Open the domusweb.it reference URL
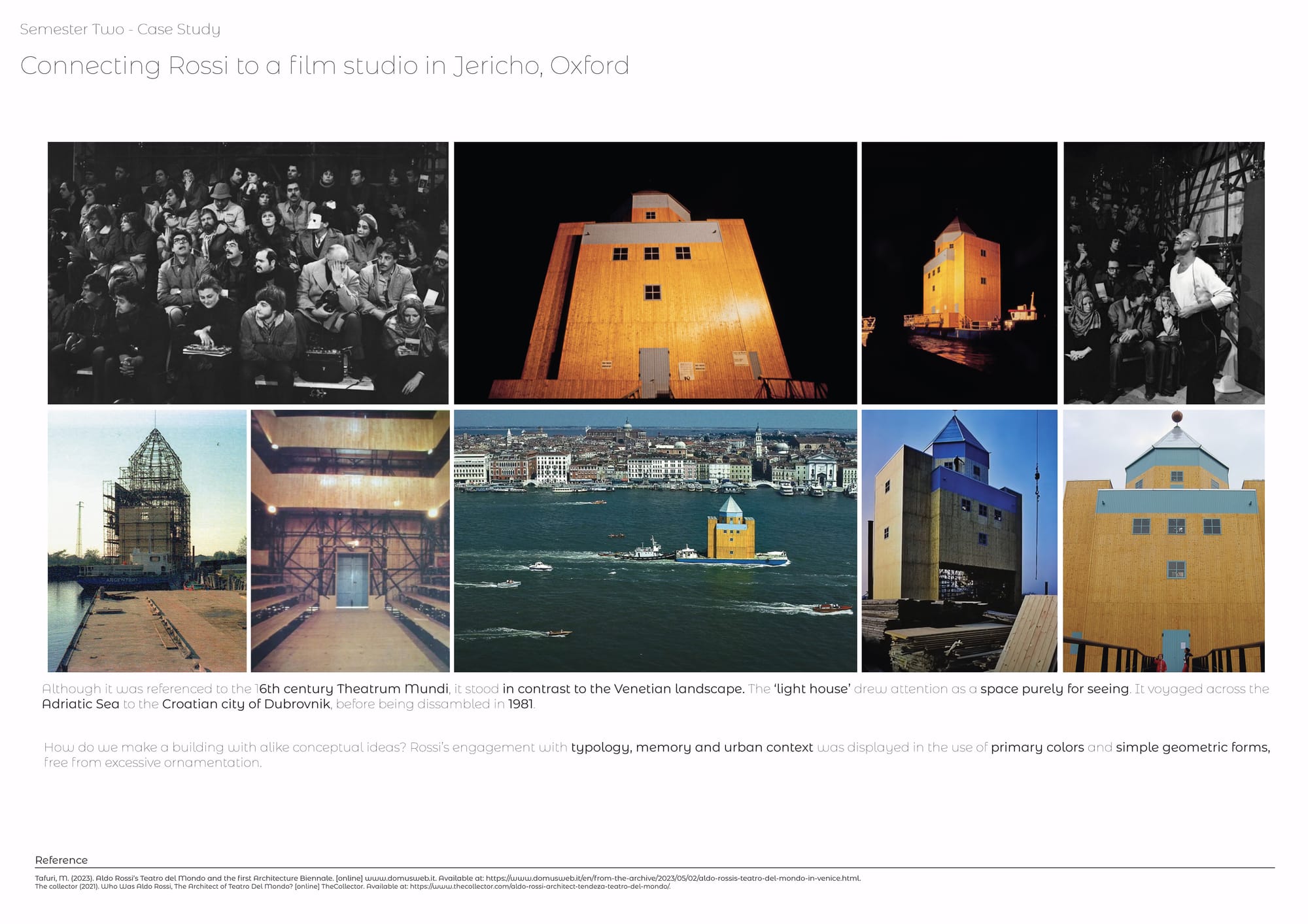Screen dimensions: 1308x924 point(673,878)
